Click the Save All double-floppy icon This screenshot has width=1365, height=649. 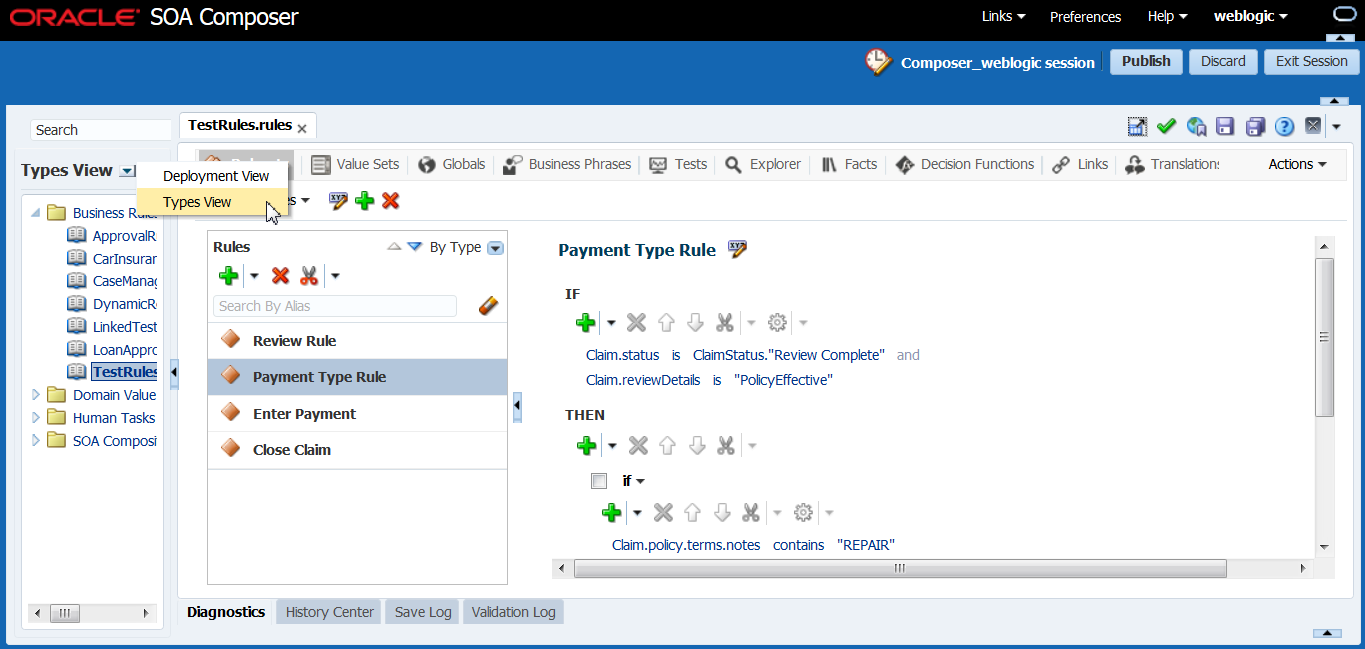click(x=1255, y=127)
